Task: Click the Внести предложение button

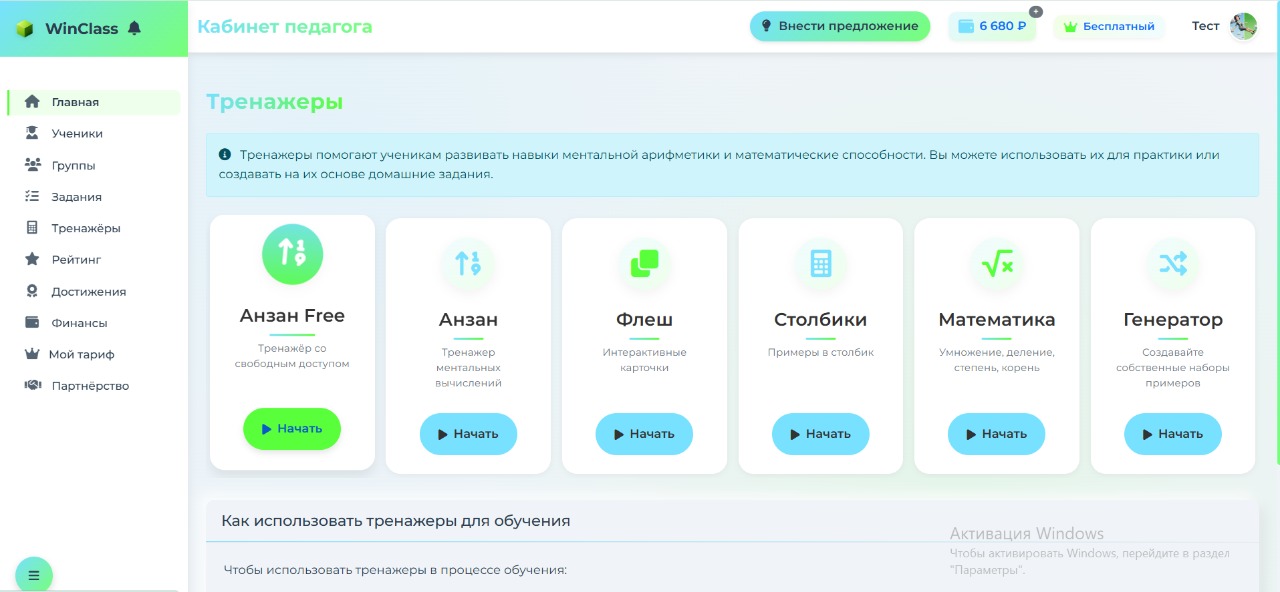Action: pyautogui.click(x=839, y=25)
